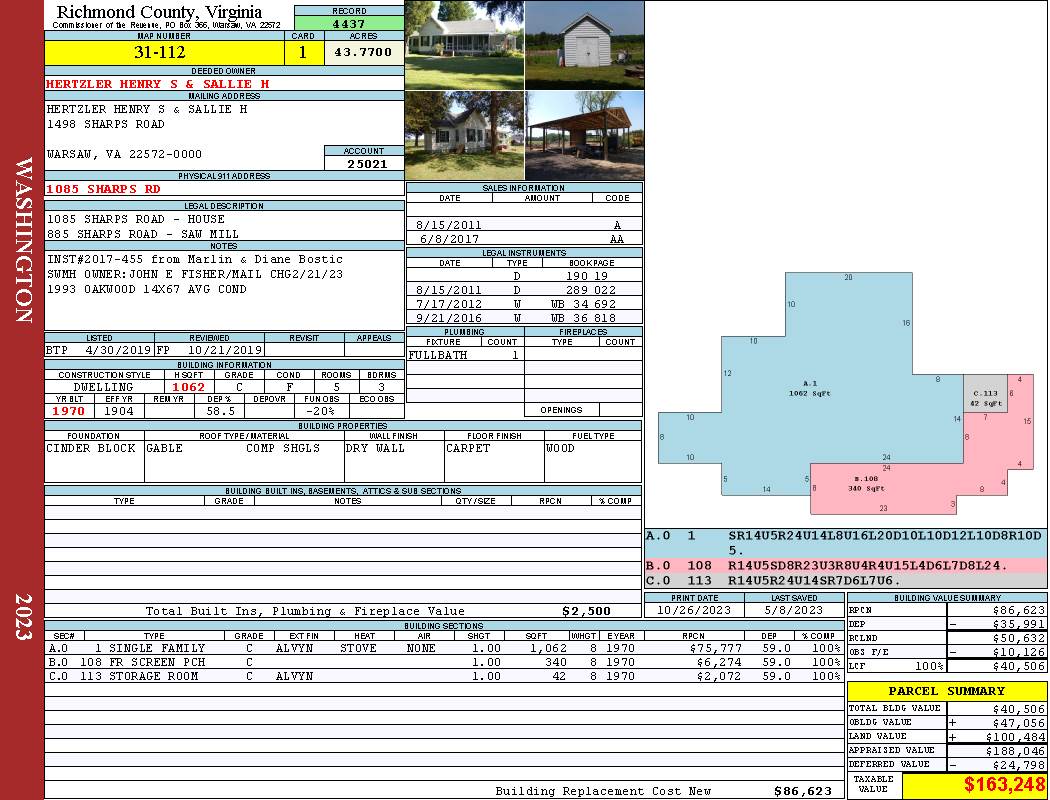
Task: Click the FR SCREEN PCH section row
Action: click(445, 662)
